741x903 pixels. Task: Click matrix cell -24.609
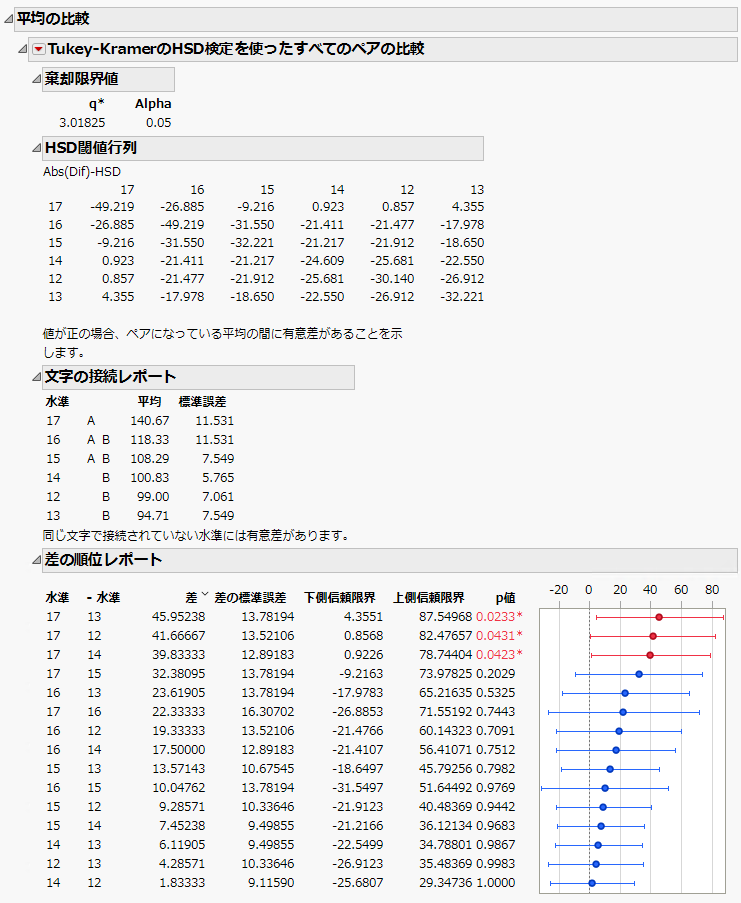[x=322, y=261]
